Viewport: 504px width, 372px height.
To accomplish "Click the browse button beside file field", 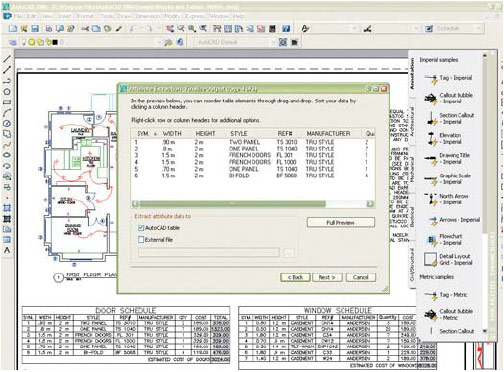I will (289, 253).
